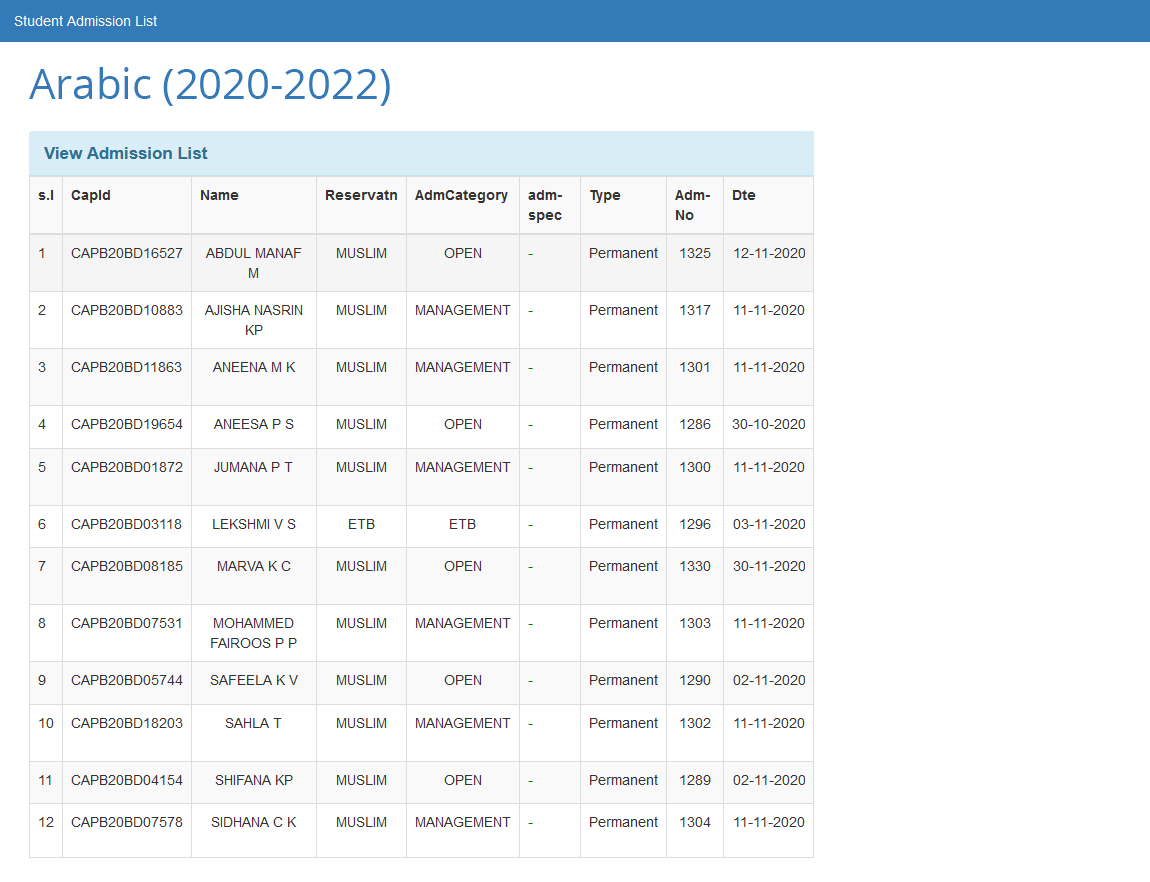This screenshot has width=1150, height=882.
Task: Click CapId CAPB20BD10883
Action: coord(127,310)
